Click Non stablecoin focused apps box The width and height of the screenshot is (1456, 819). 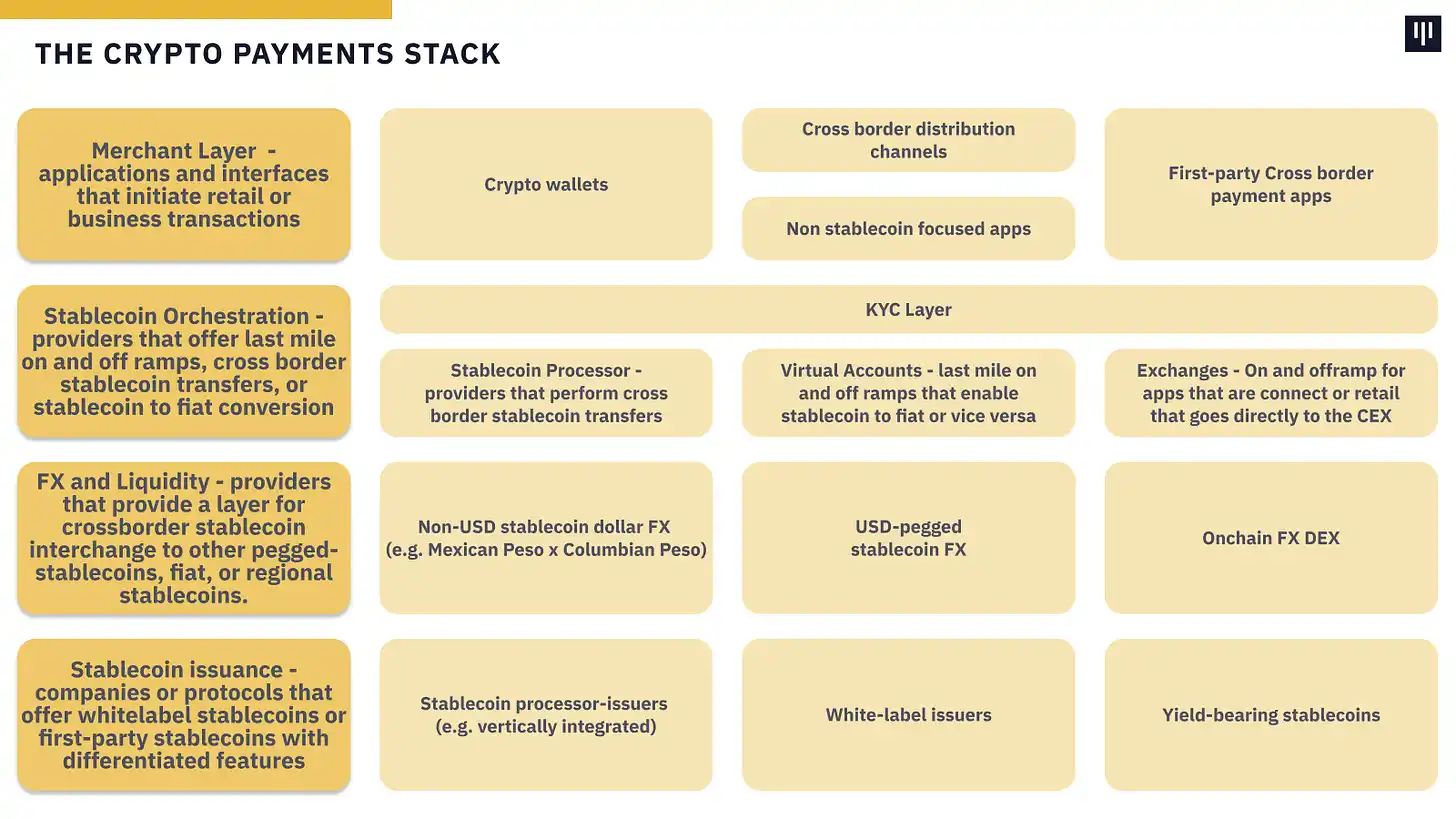(x=908, y=229)
